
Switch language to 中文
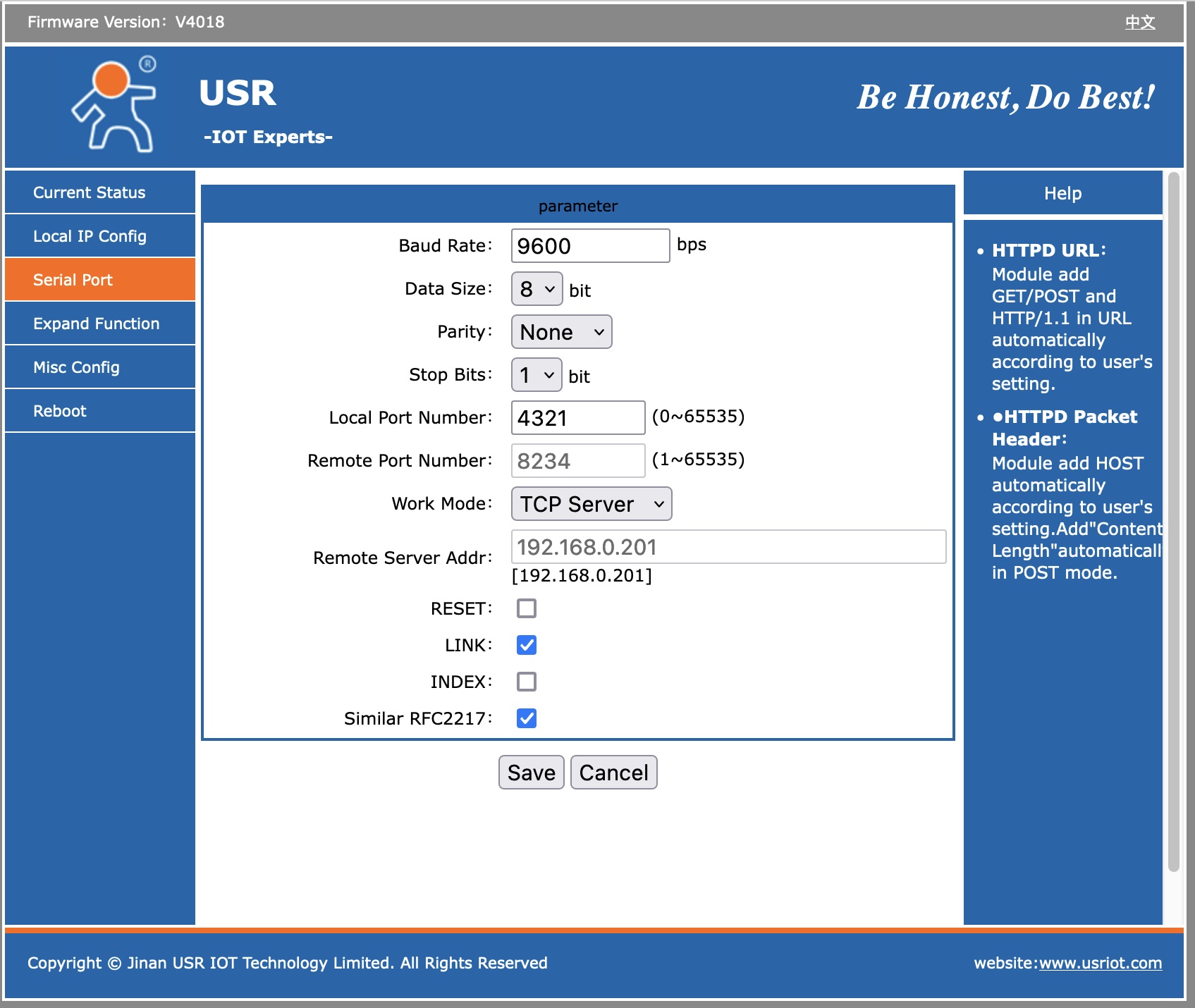[x=1139, y=22]
